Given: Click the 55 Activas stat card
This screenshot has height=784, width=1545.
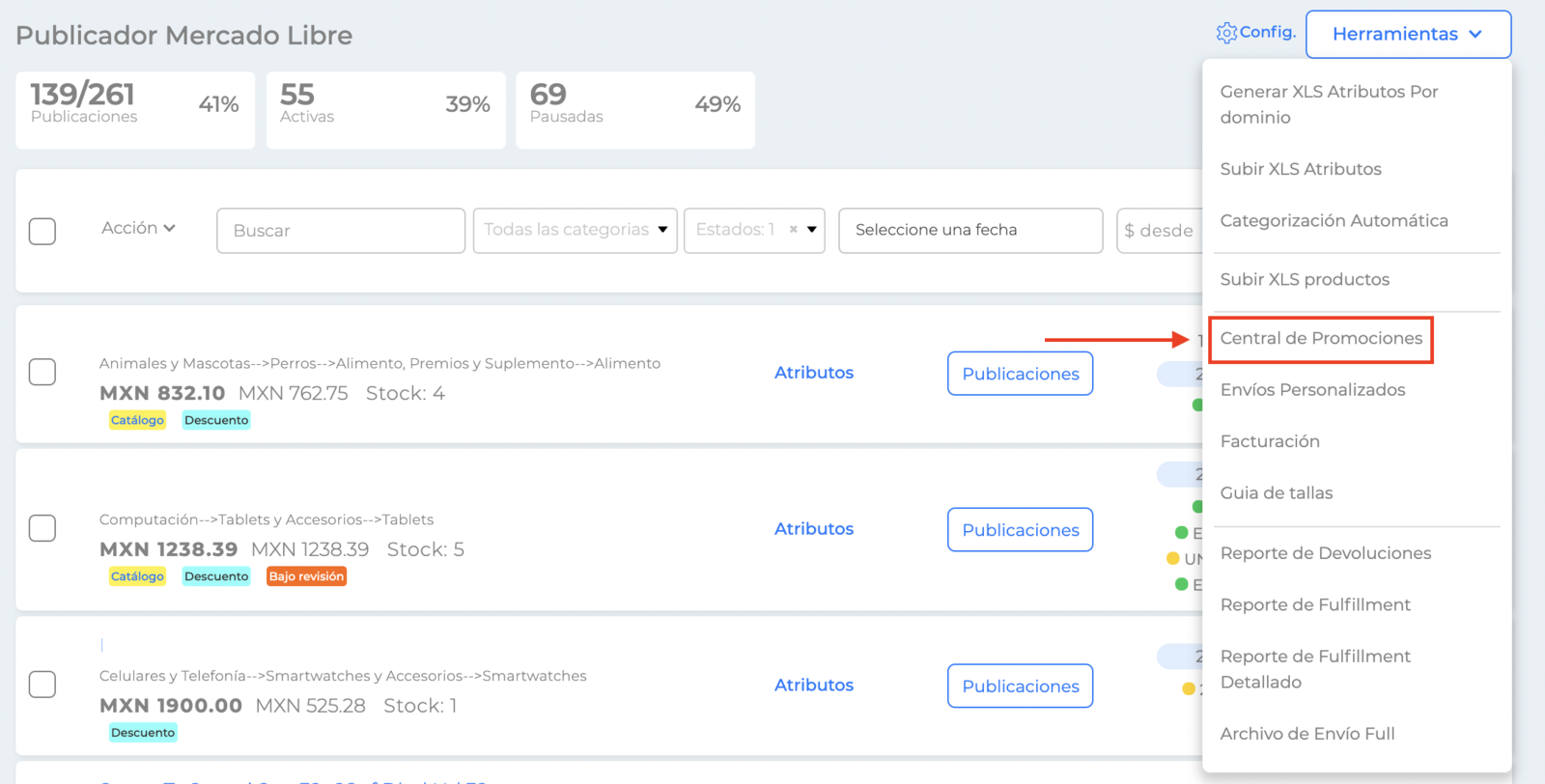Looking at the screenshot, I should point(386,110).
